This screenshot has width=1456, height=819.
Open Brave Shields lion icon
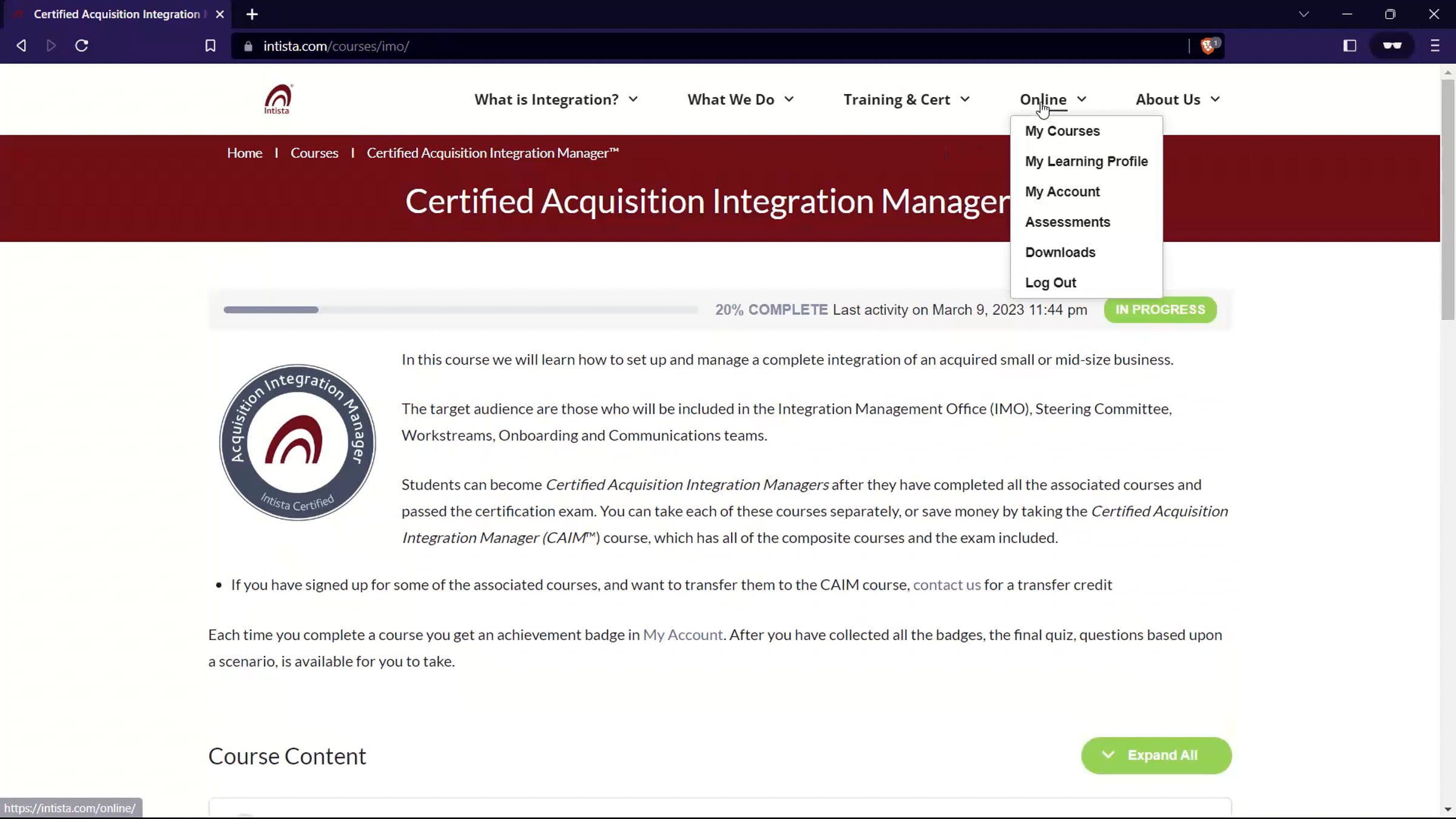(x=1207, y=45)
